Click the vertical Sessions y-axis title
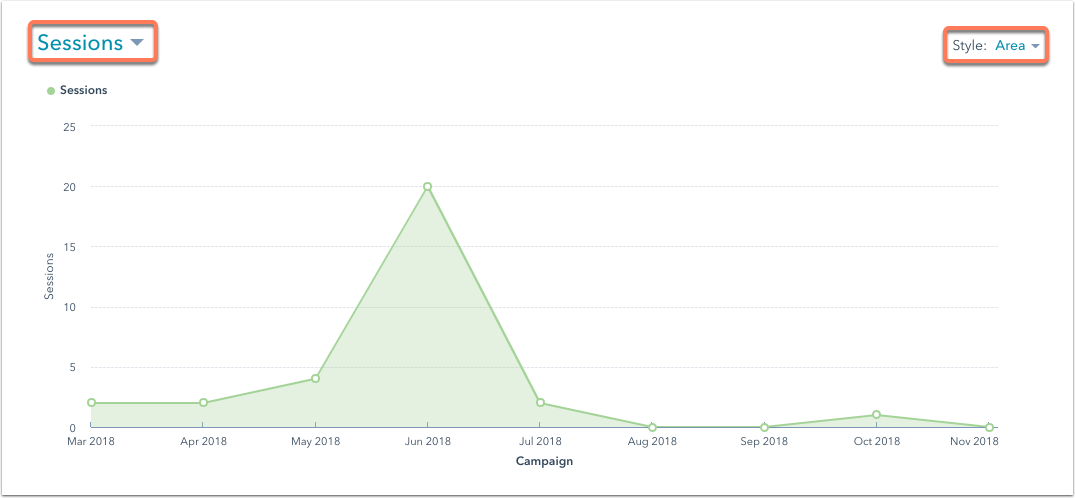Screen dimensions: 1075x498 tap(49, 276)
